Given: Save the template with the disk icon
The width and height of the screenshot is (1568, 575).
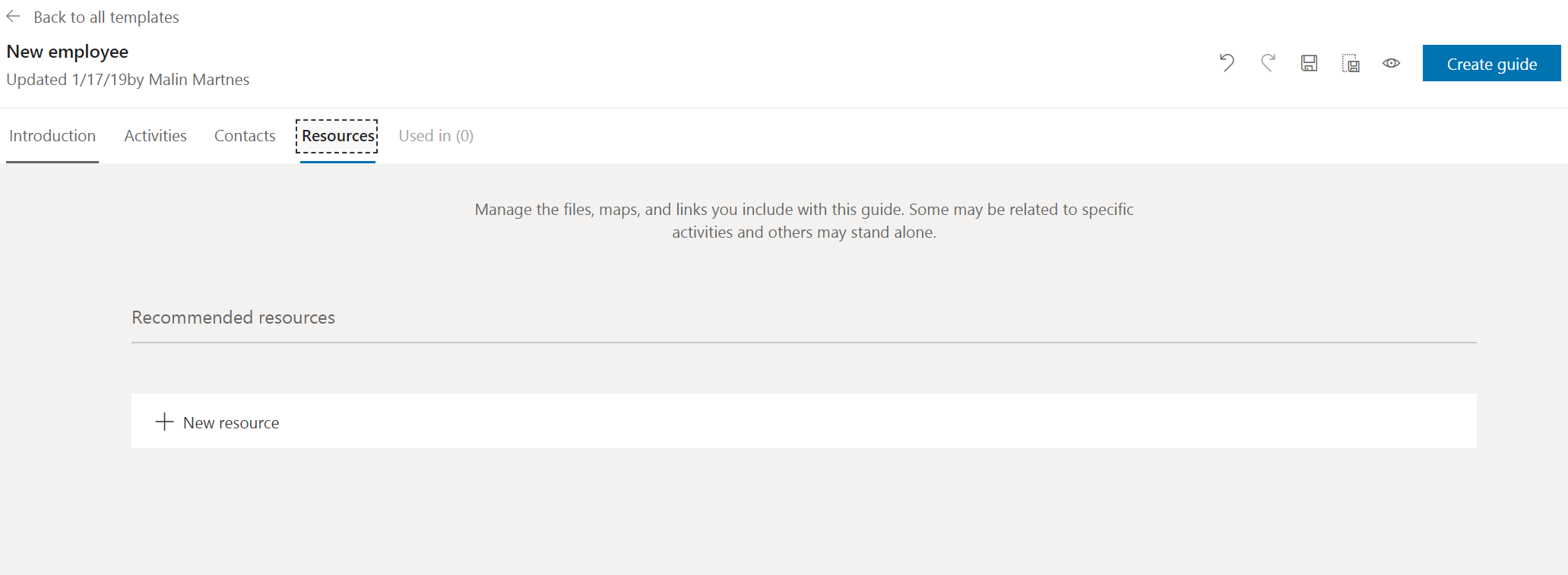Looking at the screenshot, I should 1309,63.
